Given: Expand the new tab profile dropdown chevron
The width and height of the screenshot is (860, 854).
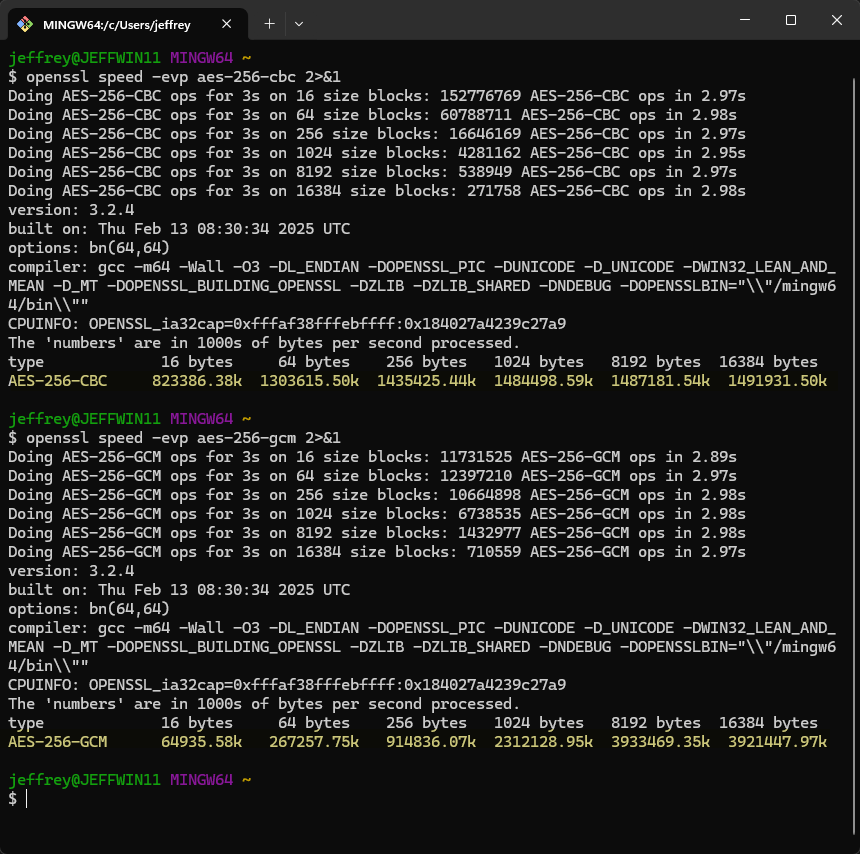Looking at the screenshot, I should (299, 24).
